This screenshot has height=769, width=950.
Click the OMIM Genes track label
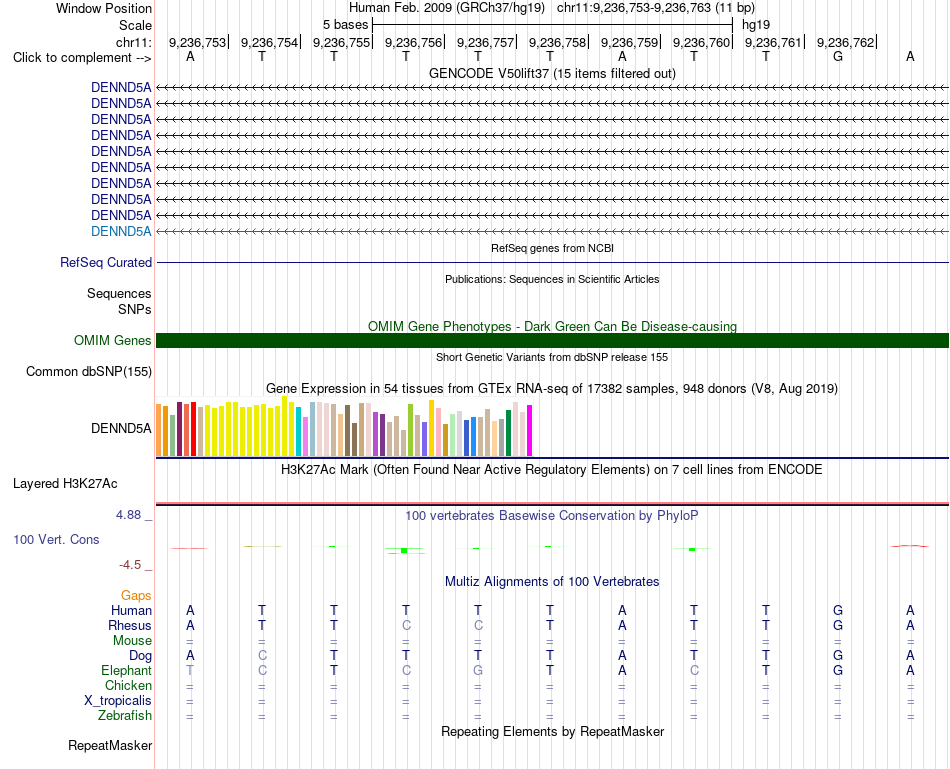(x=113, y=341)
